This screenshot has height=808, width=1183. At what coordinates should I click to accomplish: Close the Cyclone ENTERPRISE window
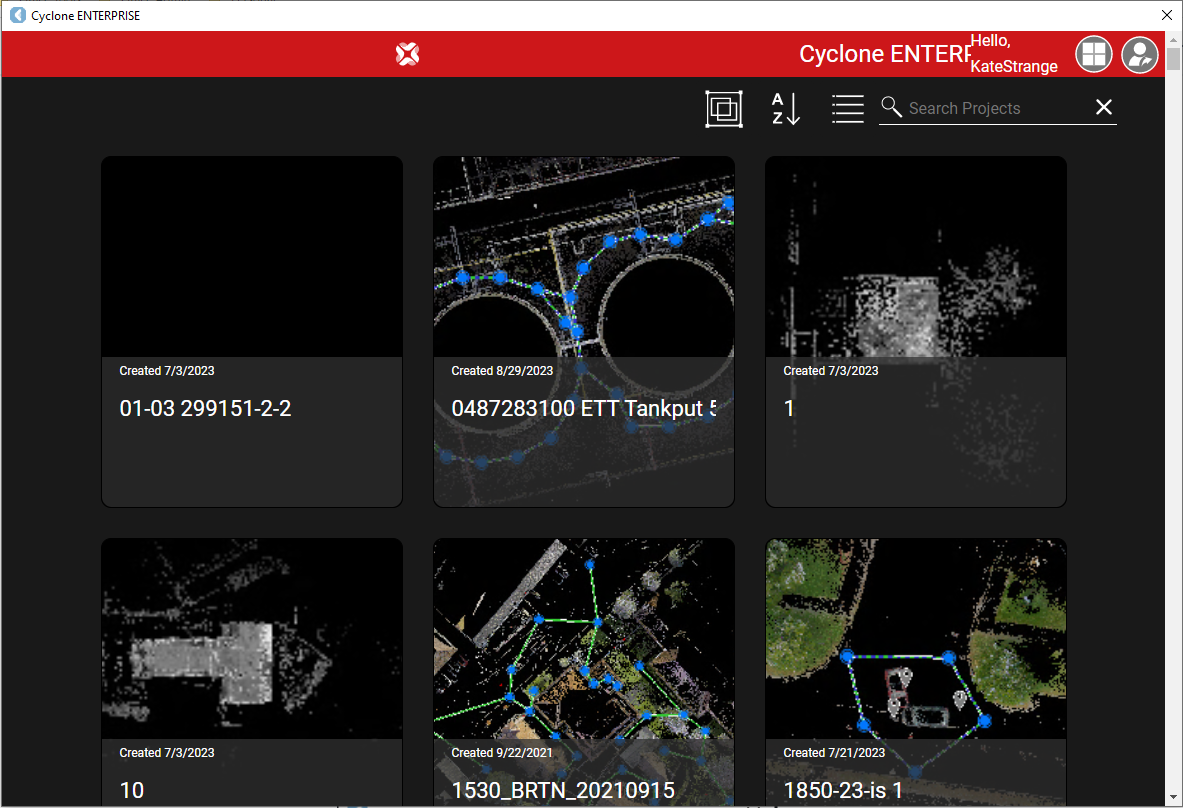tap(1165, 15)
